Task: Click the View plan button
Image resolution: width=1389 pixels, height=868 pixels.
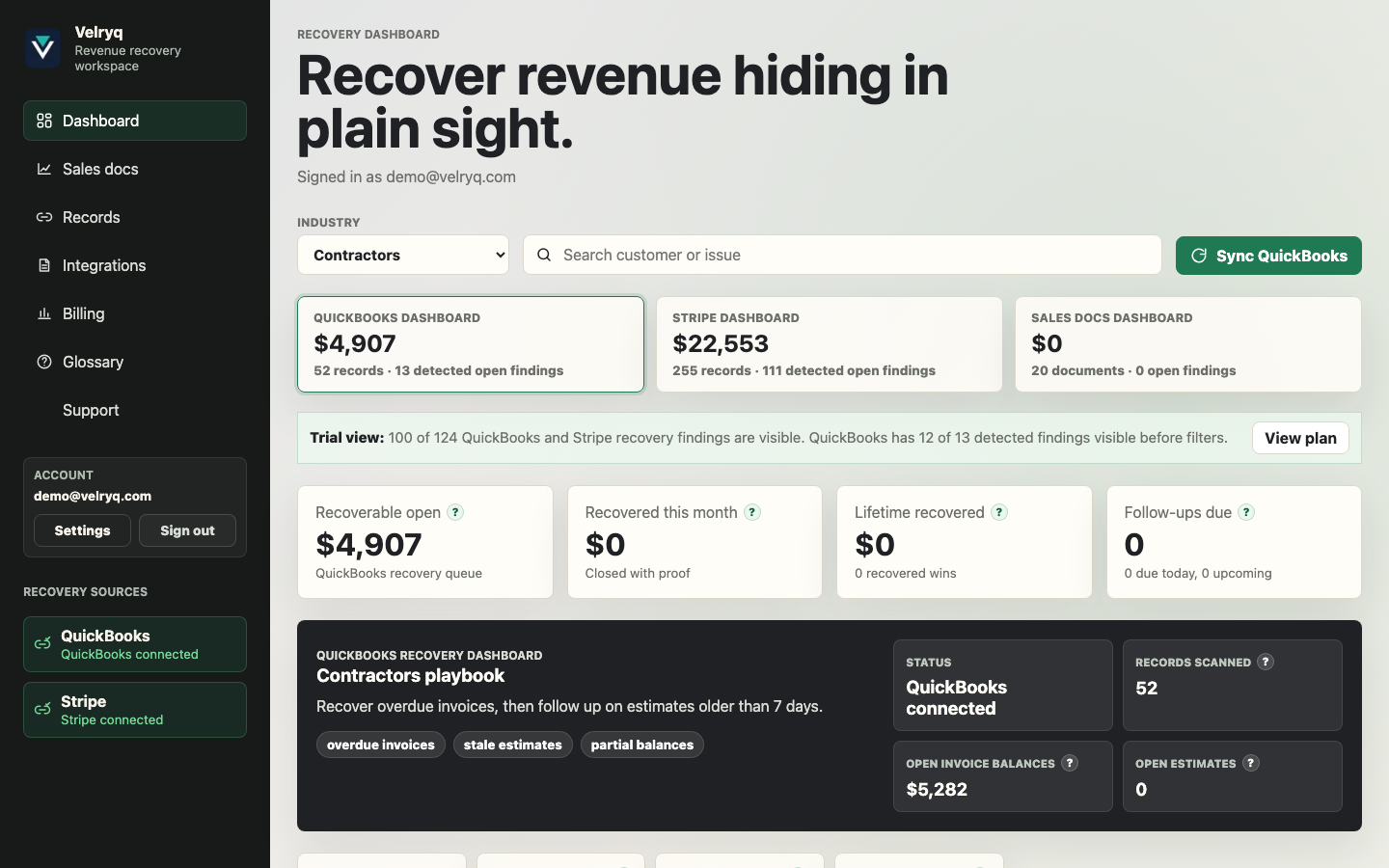Action: [x=1300, y=438]
